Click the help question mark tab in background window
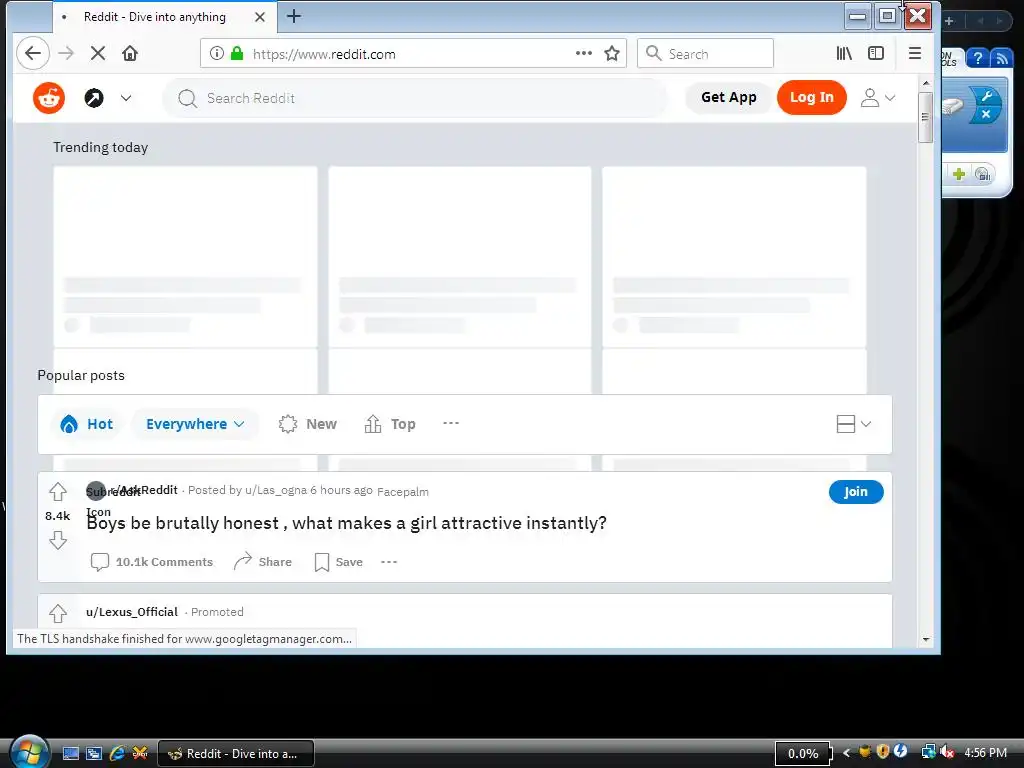Screen dimensions: 1024x768 (x=978, y=58)
